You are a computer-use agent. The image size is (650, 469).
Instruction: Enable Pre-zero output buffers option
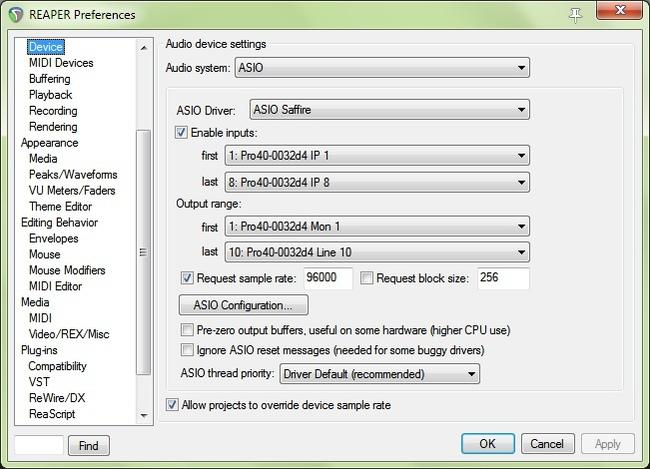coord(187,330)
